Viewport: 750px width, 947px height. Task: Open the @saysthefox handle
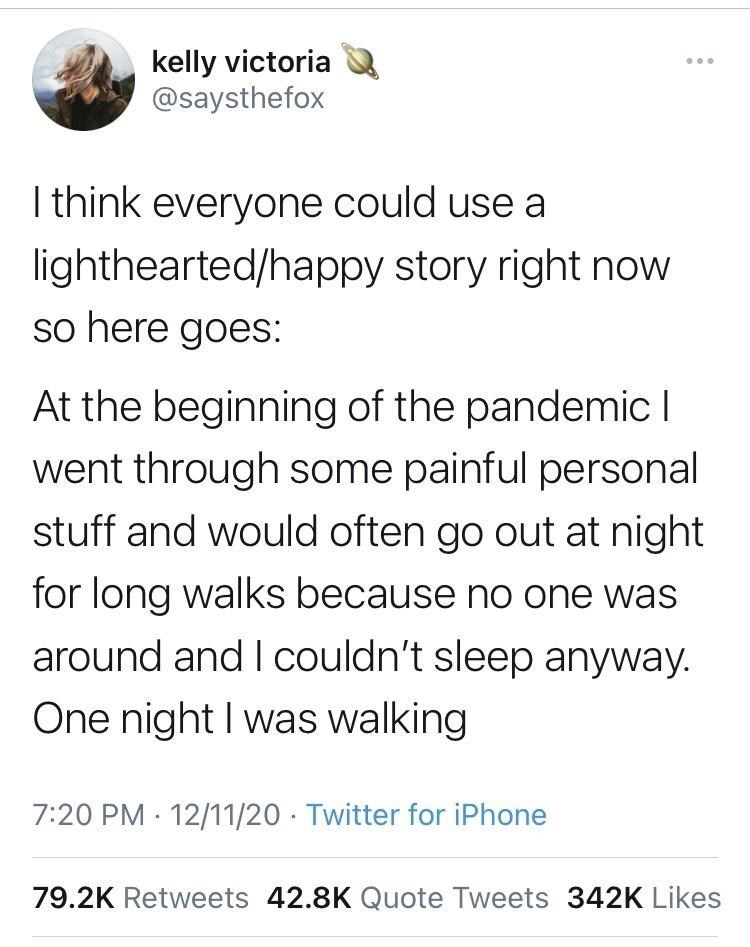[238, 99]
